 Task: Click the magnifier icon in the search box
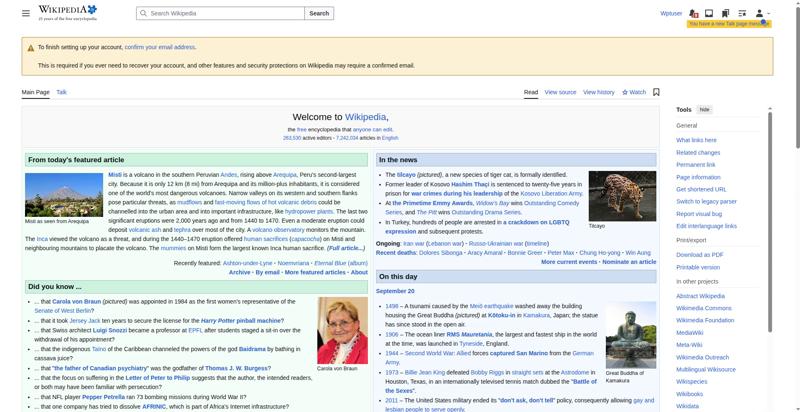point(143,13)
